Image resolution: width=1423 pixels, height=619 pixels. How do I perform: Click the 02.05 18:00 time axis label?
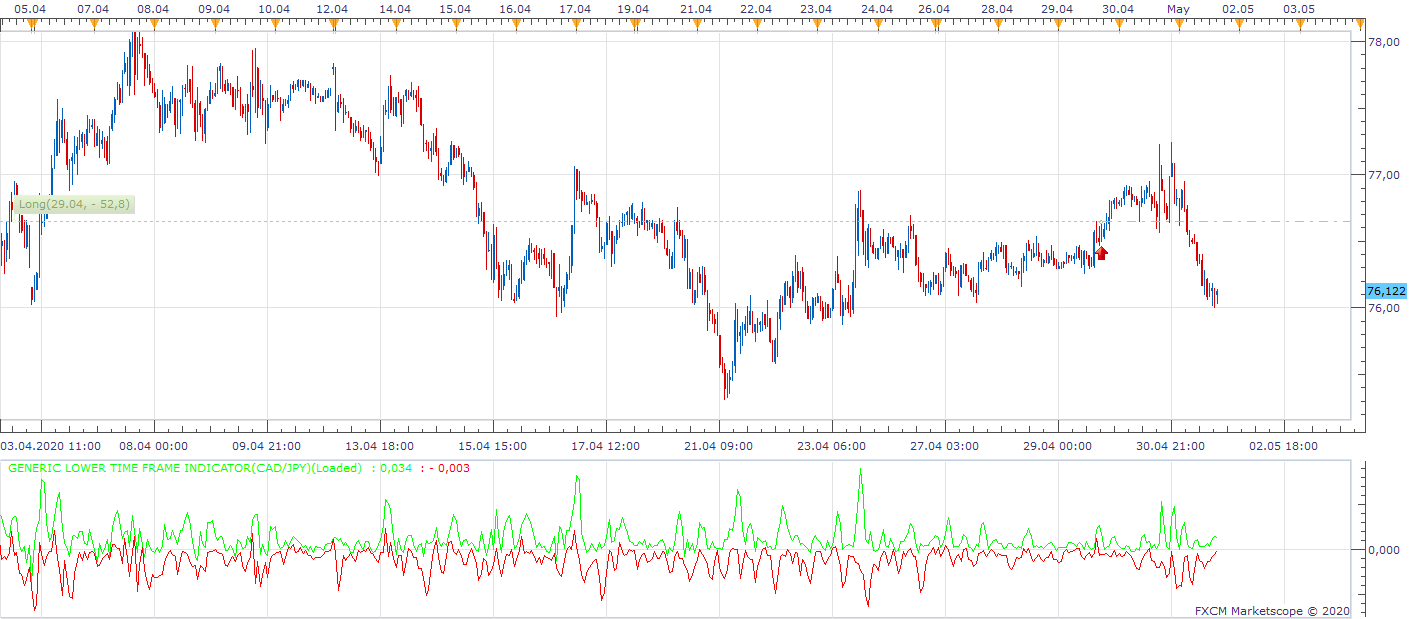(x=1284, y=446)
